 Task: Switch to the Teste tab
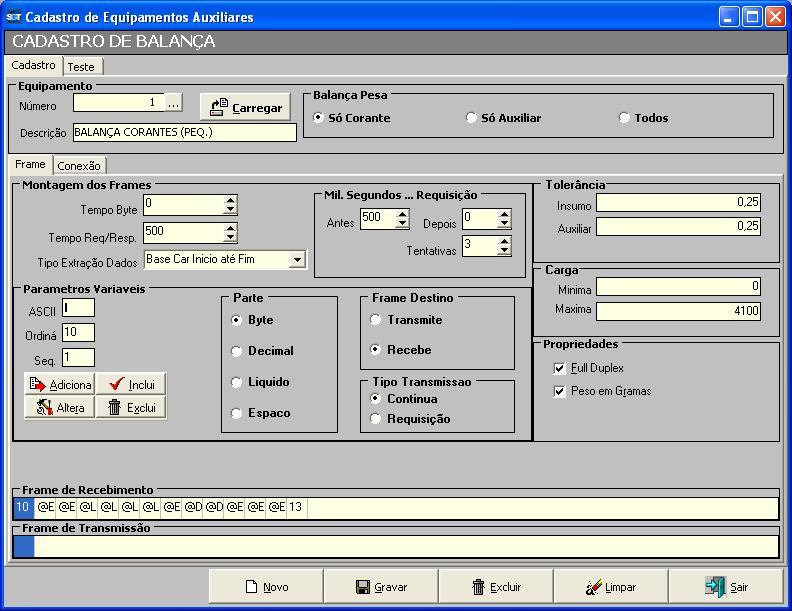81,67
